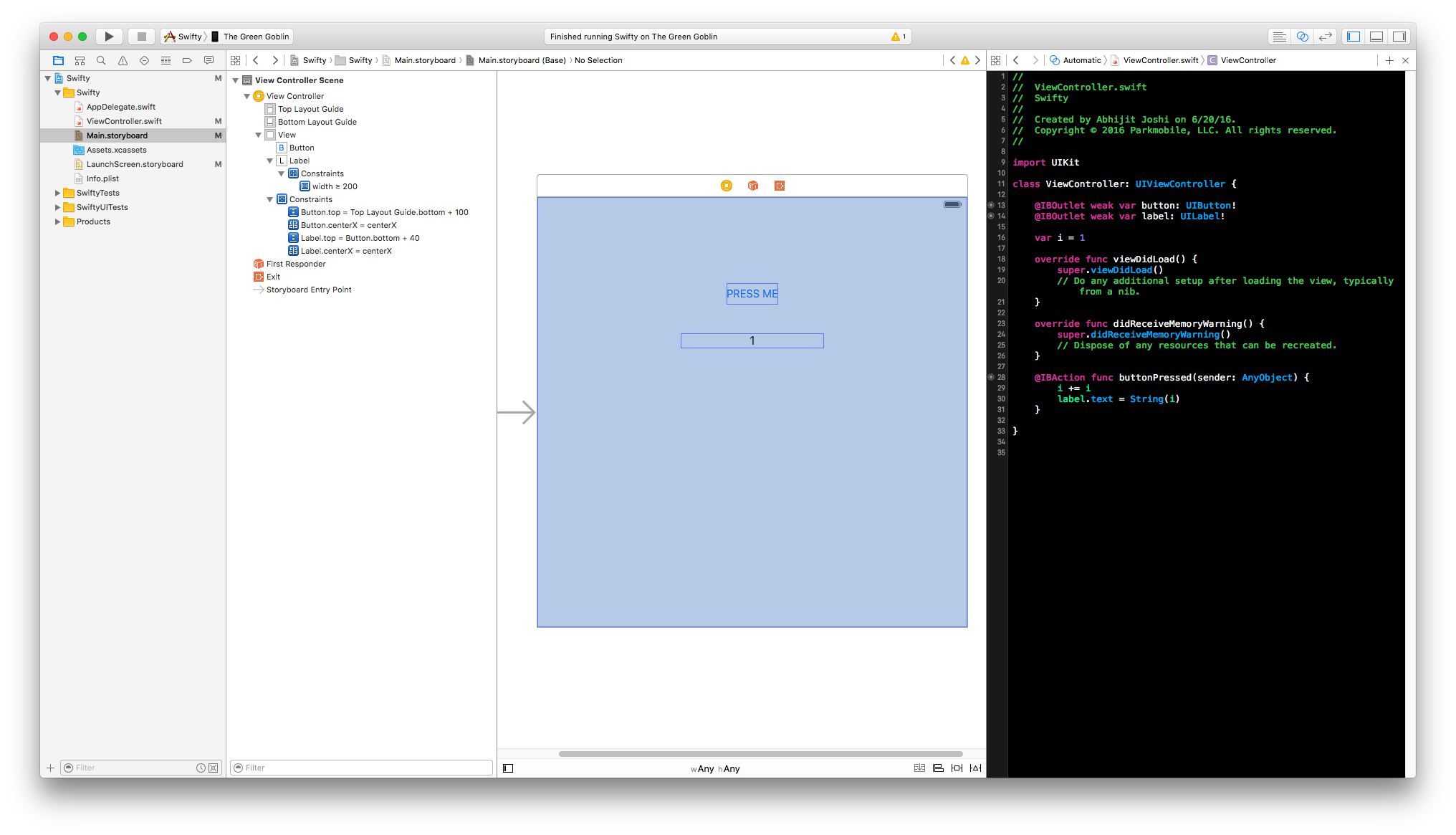Screen dimensions: 1456x835
Task: Collapse the Swifty group folder
Action: 58,92
